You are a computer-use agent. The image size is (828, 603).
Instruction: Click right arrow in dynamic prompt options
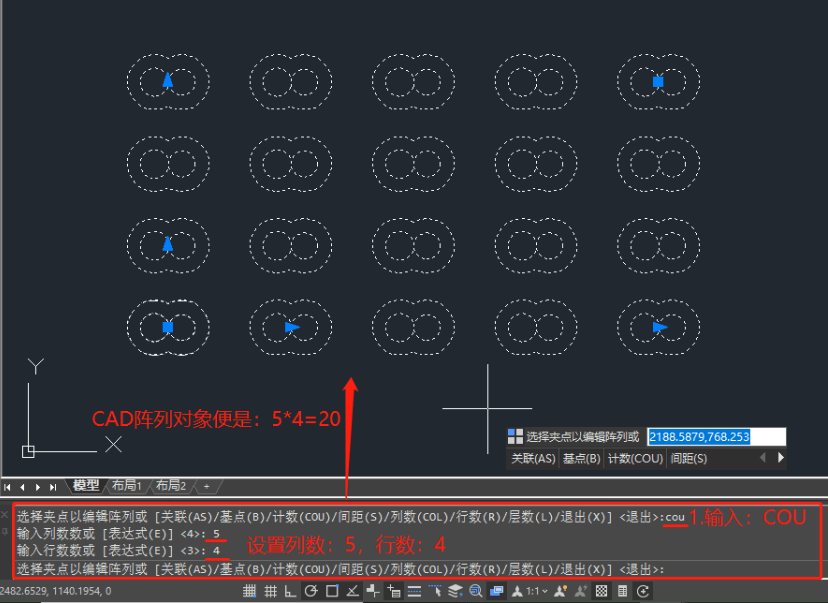[x=780, y=458]
